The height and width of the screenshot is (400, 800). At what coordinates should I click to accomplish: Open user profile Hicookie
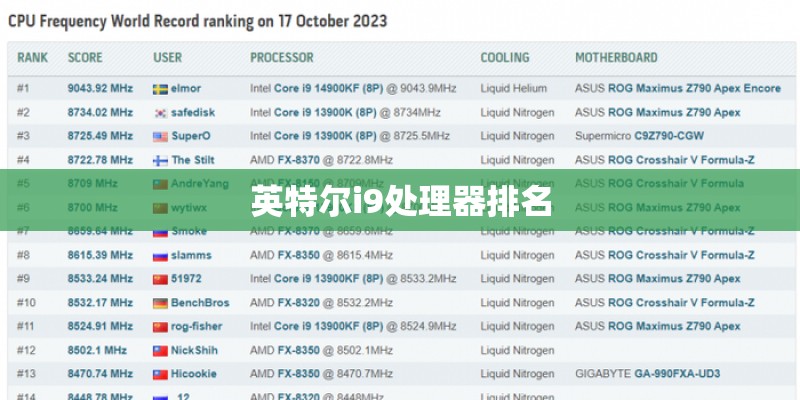point(193,373)
